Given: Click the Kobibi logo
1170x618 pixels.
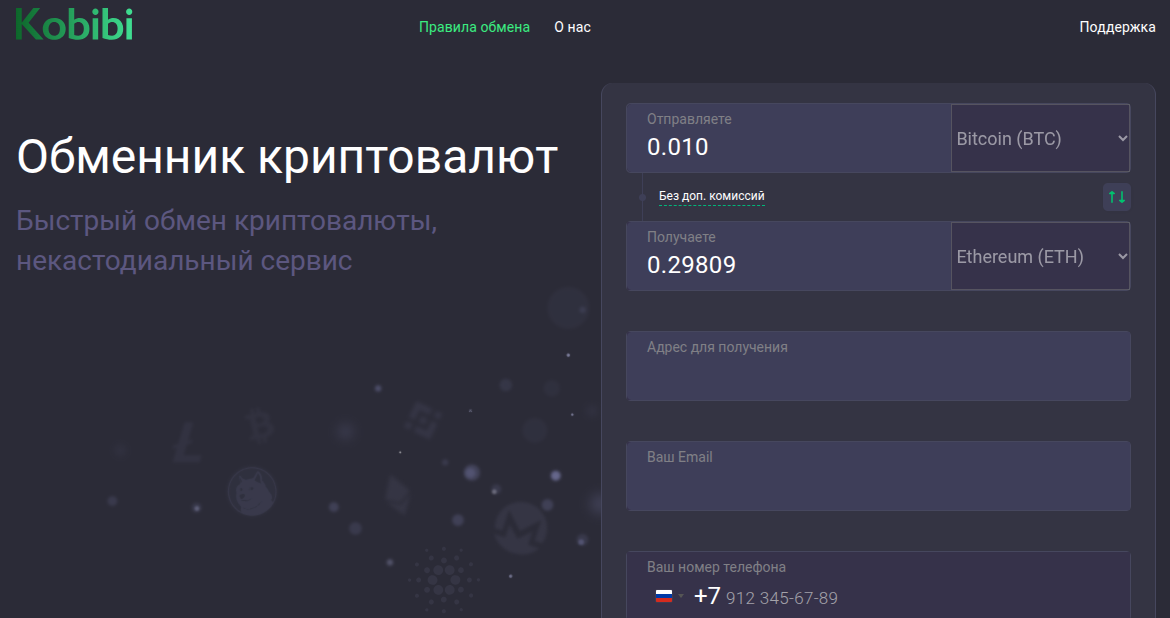Looking at the screenshot, I should click(74, 25).
